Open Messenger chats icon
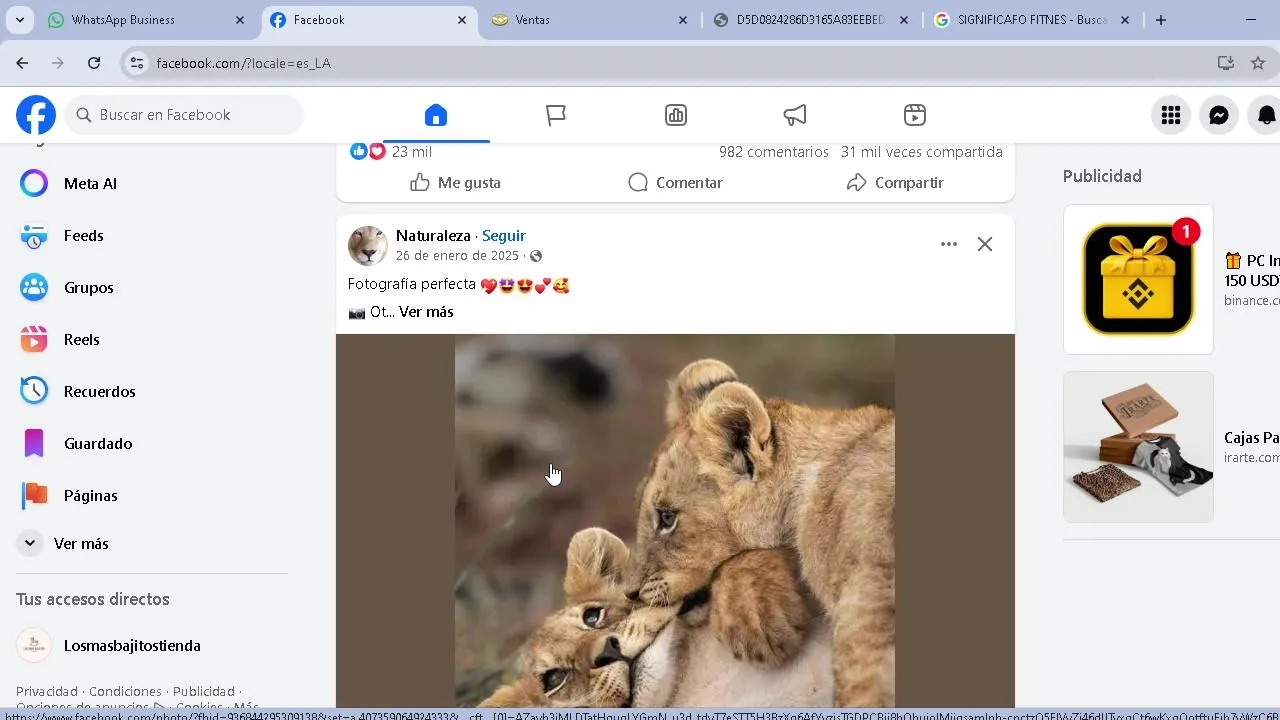 point(1219,115)
